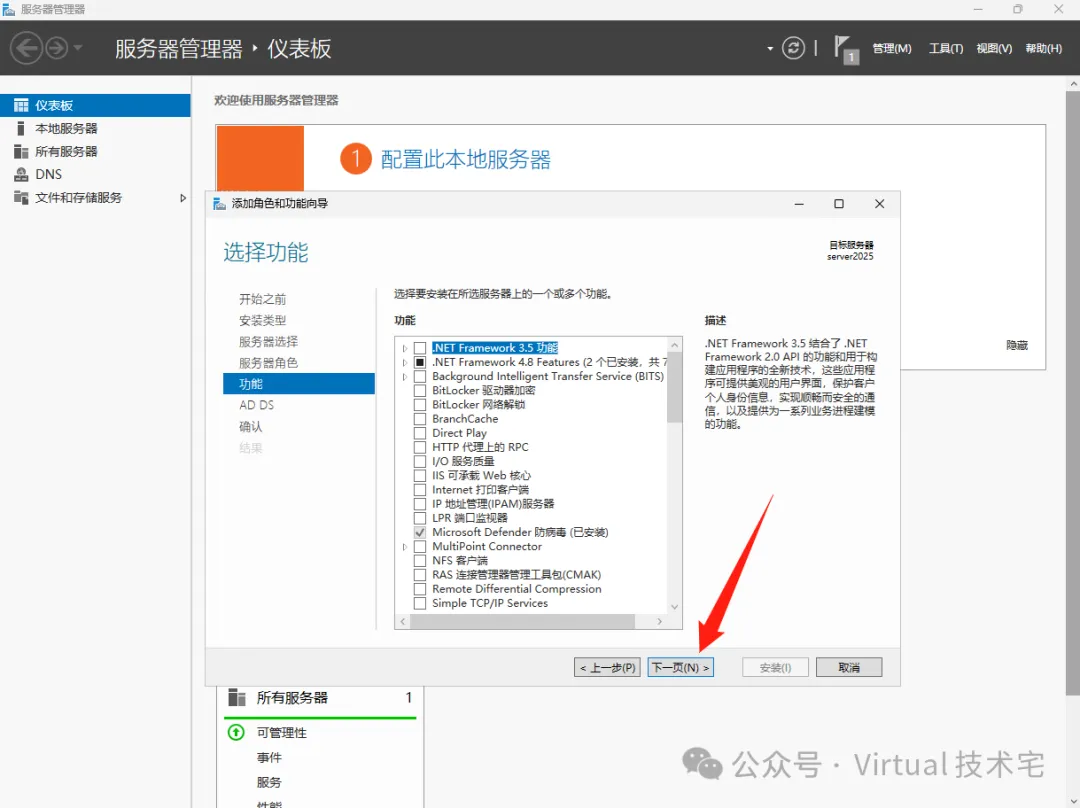
Task: Check the Direct Play checkbox
Action: pyautogui.click(x=419, y=433)
